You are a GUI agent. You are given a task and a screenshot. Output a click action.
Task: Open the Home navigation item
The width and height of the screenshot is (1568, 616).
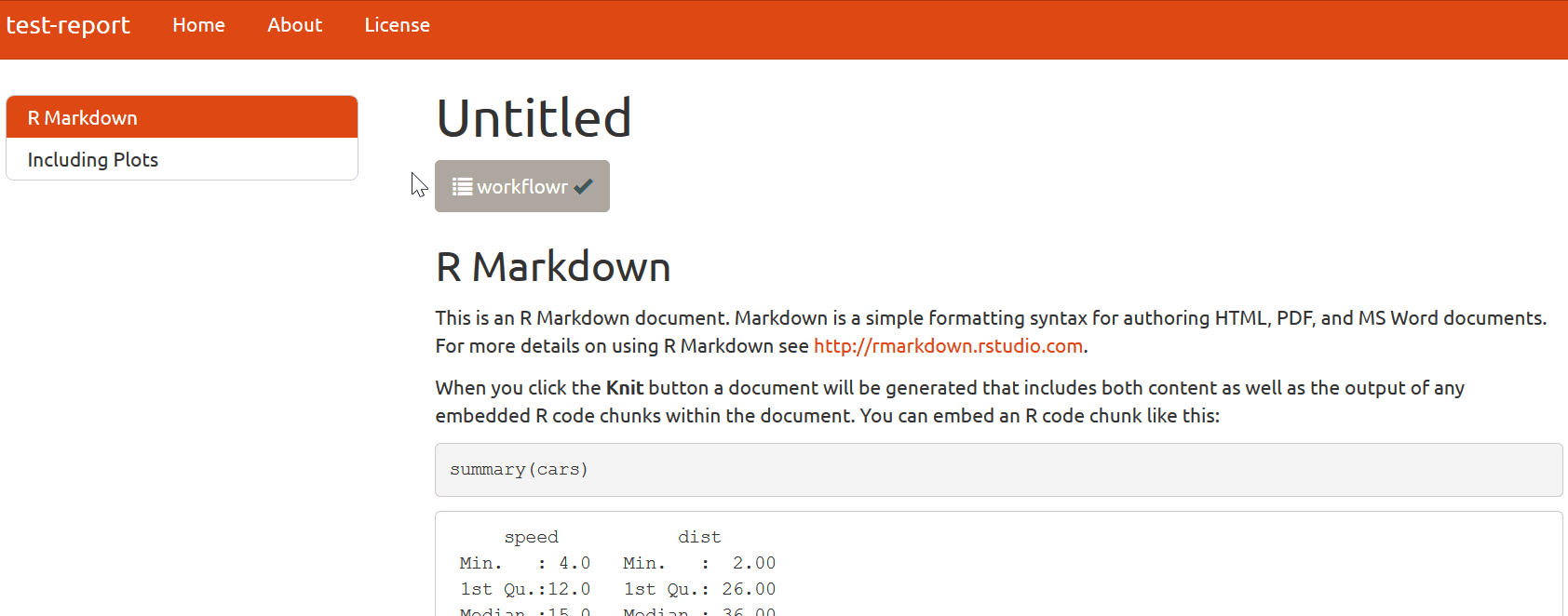pos(198,25)
